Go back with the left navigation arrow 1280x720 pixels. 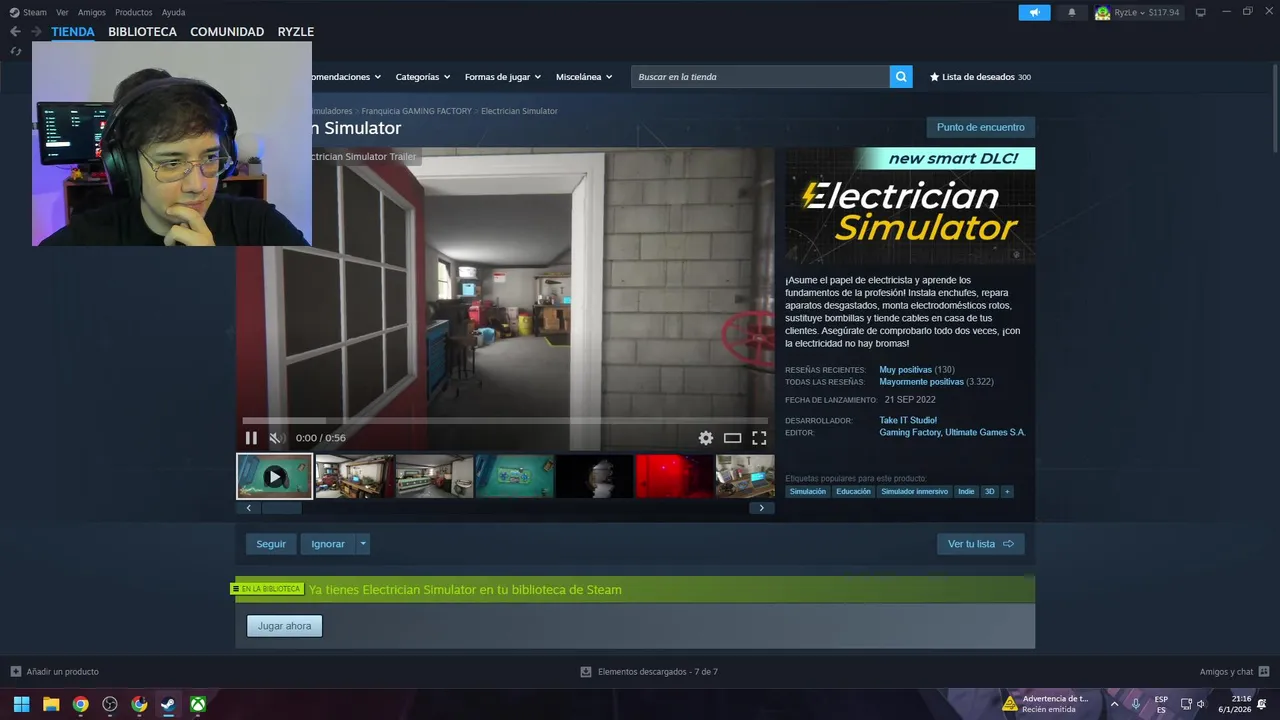[x=15, y=31]
